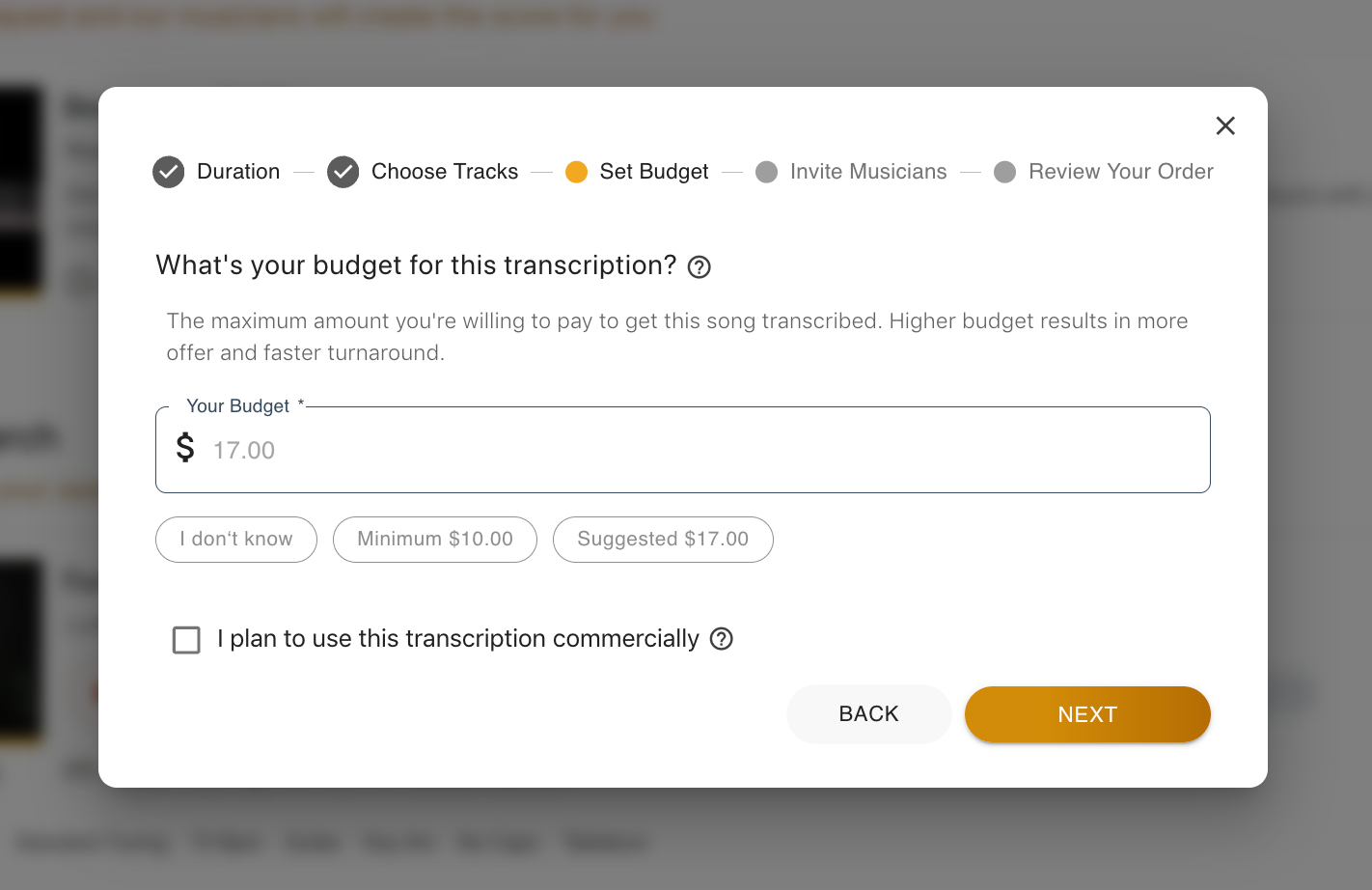The width and height of the screenshot is (1372, 890).
Task: Enable commercial use checkbox
Action: click(186, 640)
